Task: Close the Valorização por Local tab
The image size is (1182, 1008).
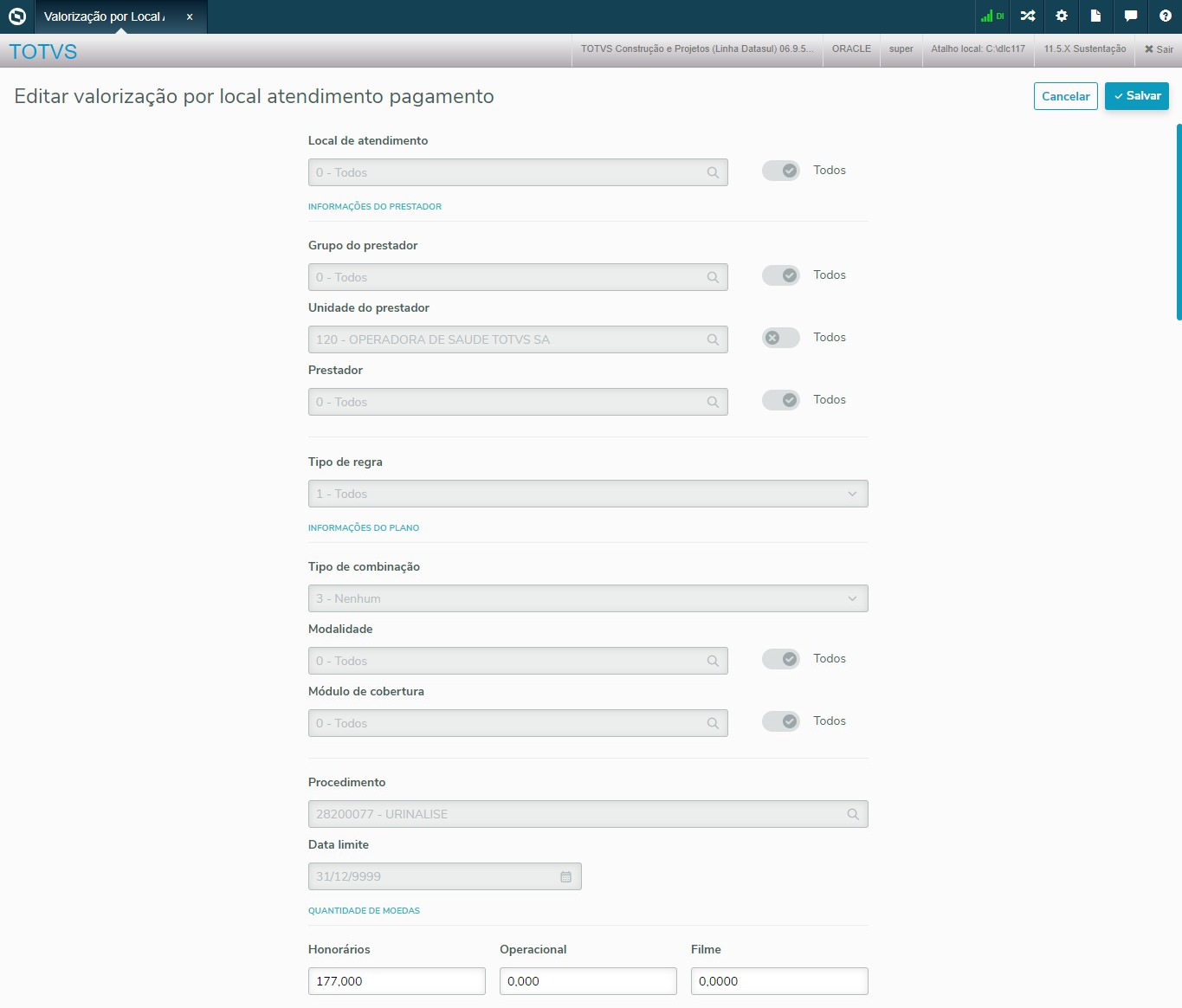Action: tap(190, 16)
